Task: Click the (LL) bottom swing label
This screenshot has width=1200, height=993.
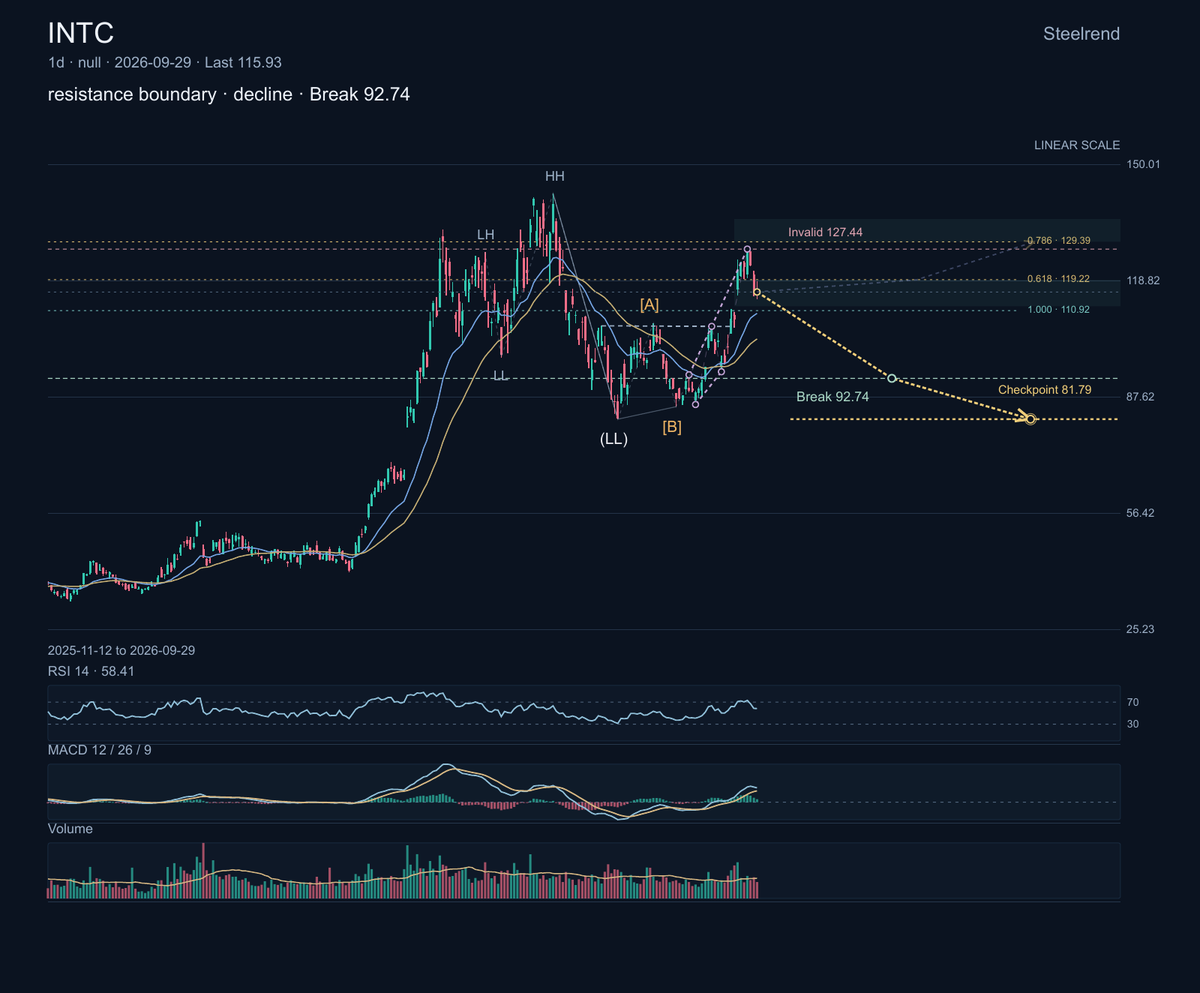Action: [614, 439]
